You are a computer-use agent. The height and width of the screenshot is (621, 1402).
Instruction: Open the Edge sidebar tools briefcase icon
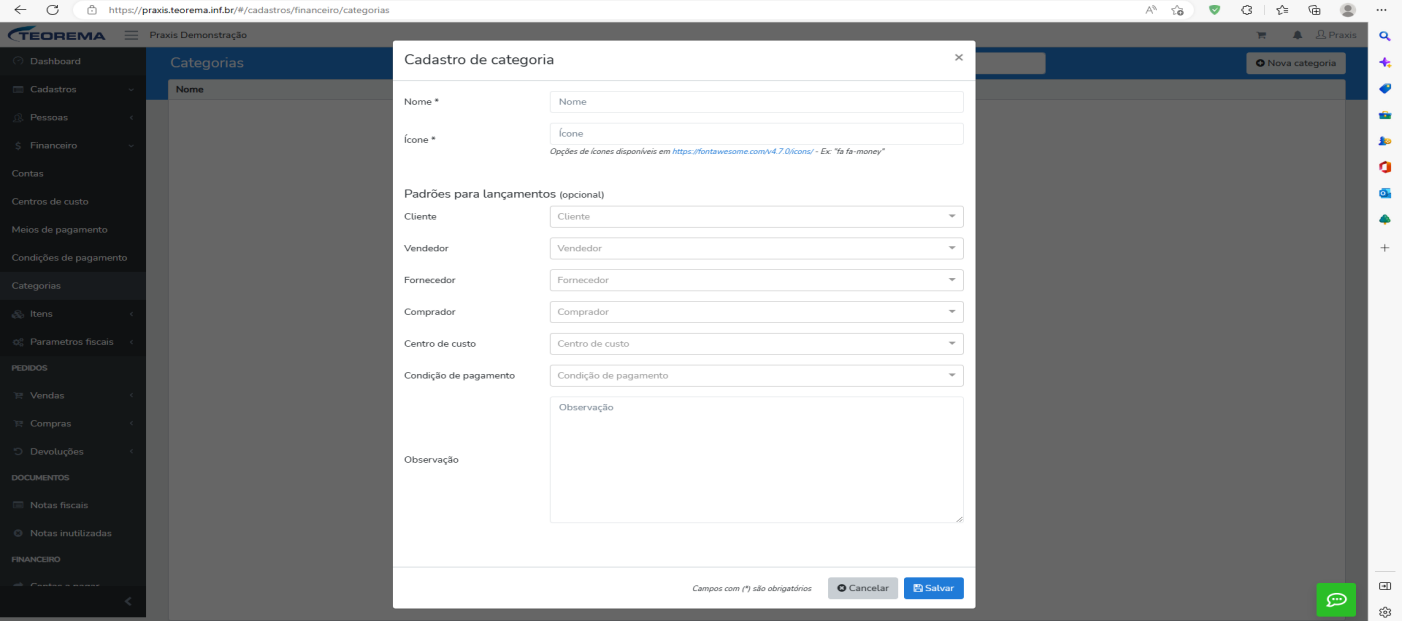coord(1385,115)
